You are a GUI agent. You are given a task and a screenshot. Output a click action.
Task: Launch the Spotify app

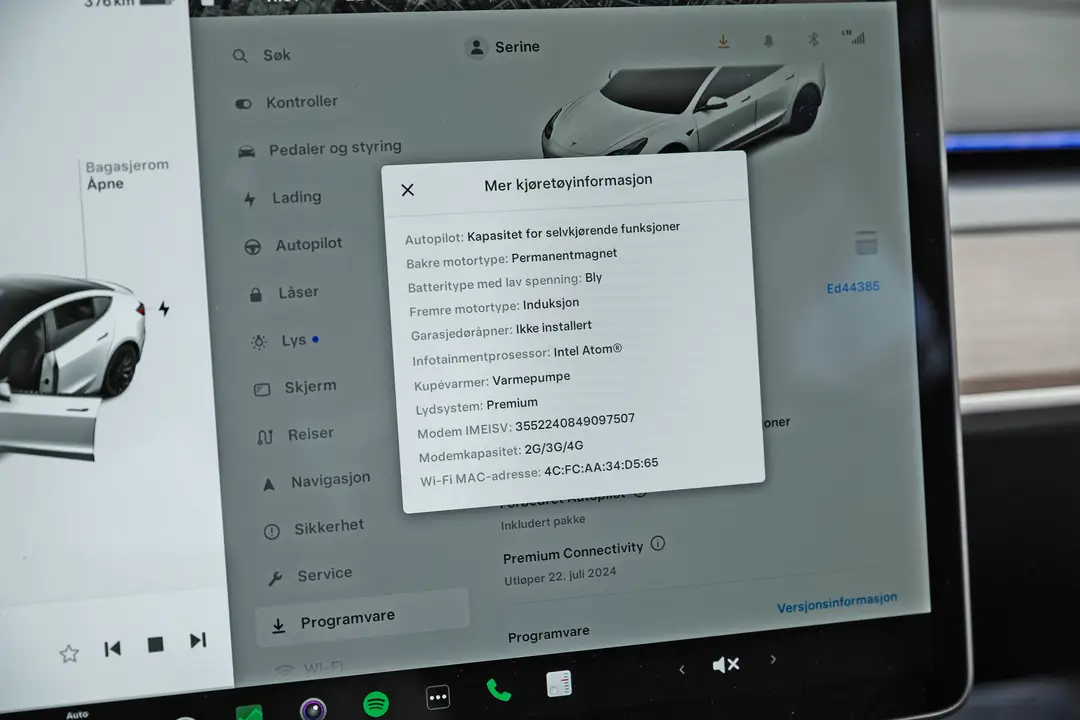pyautogui.click(x=376, y=703)
